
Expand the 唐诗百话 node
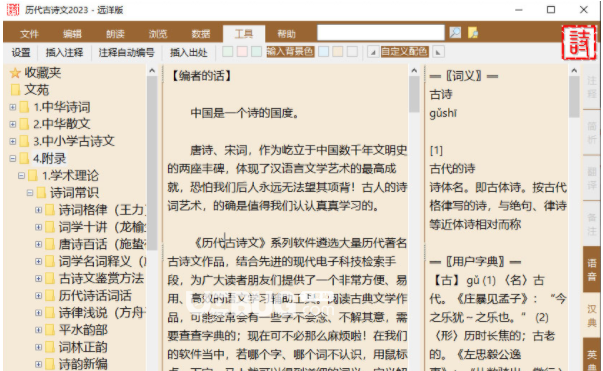pyautogui.click(x=38, y=244)
